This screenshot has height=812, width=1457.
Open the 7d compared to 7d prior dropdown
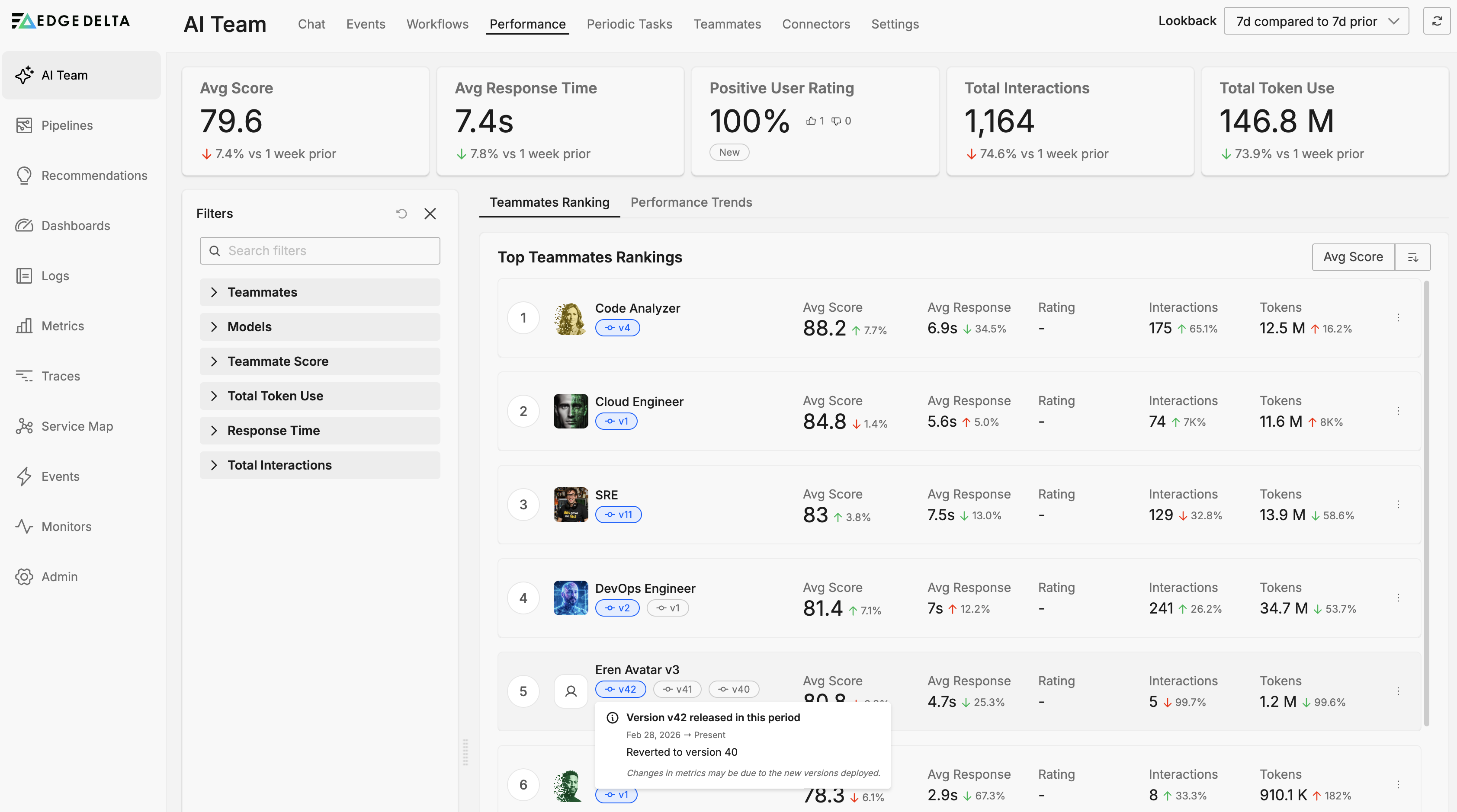[1316, 21]
